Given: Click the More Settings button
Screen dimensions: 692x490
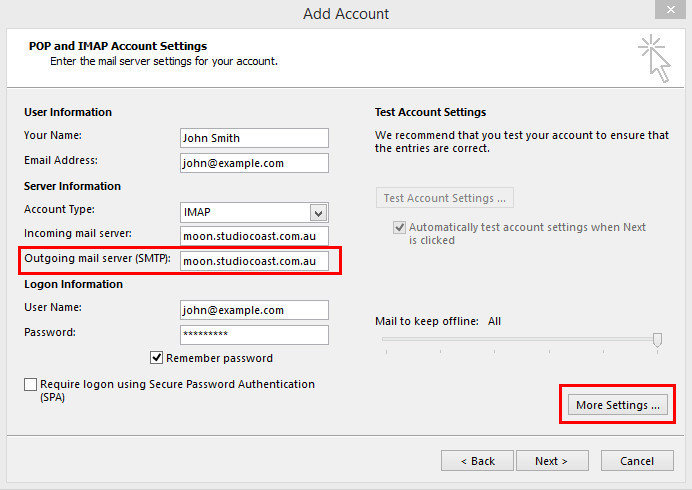Looking at the screenshot, I should pyautogui.click(x=617, y=405).
